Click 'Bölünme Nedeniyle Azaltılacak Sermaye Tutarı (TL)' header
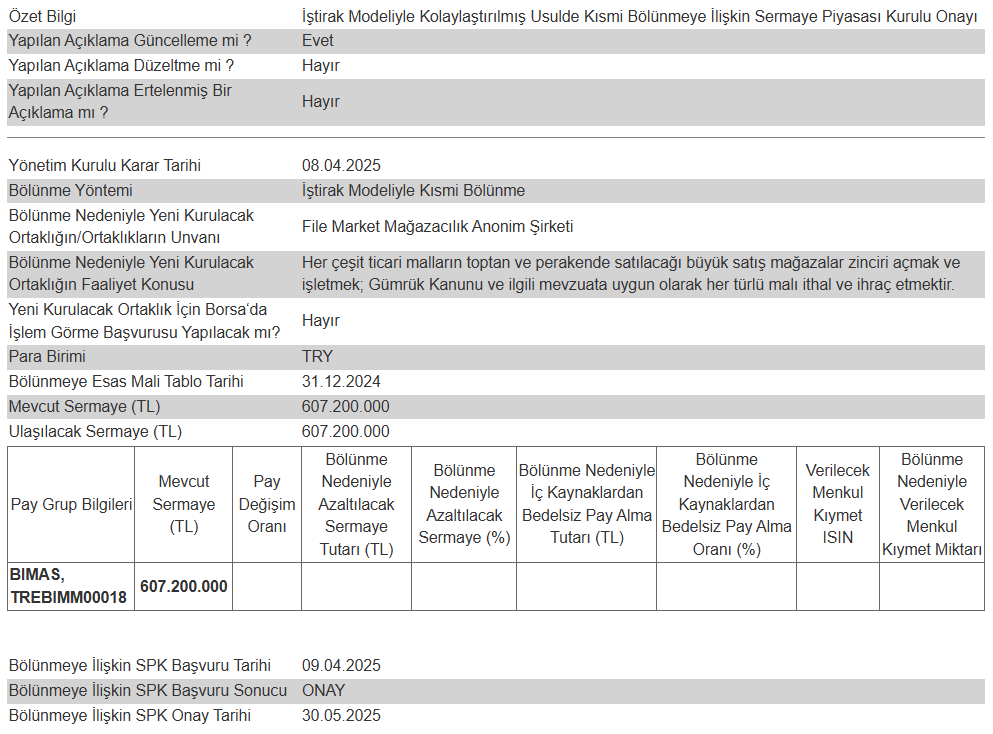This screenshot has width=993, height=734. point(355,504)
